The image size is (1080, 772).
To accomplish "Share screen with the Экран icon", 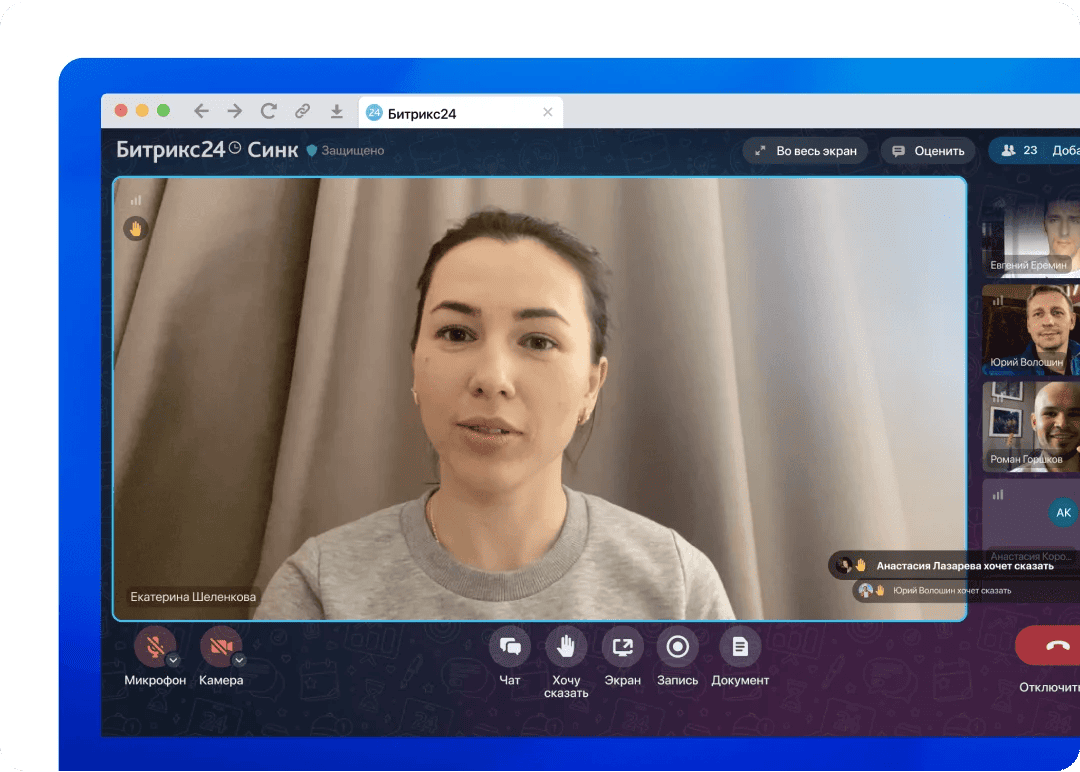I will [623, 647].
